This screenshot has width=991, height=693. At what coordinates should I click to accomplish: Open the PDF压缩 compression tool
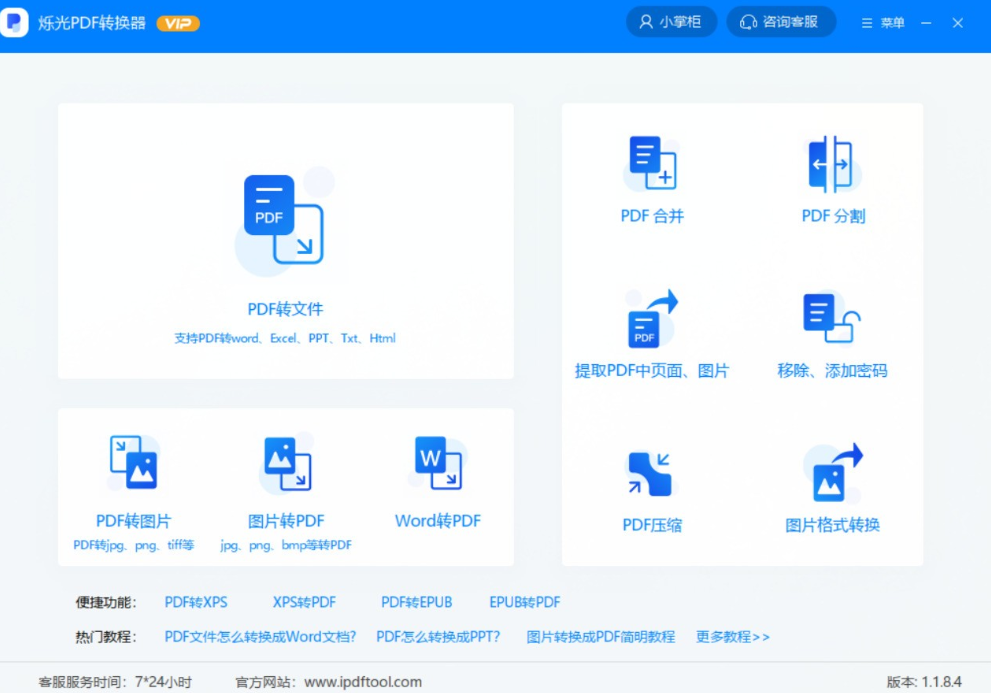point(651,490)
